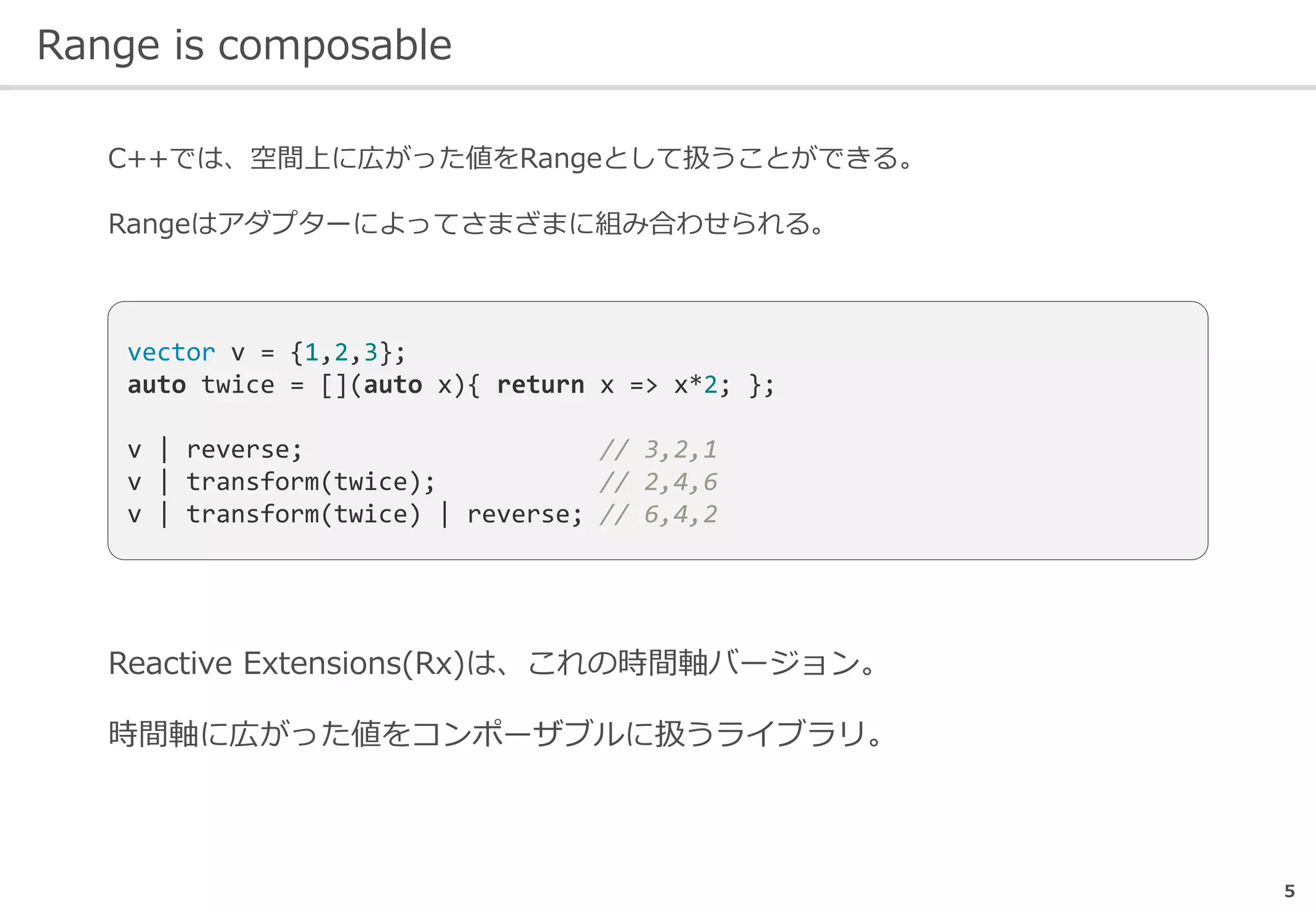This screenshot has width=1316, height=911.
Task: Click the sentence beginning with "C++では"
Action: pyautogui.click(x=511, y=158)
